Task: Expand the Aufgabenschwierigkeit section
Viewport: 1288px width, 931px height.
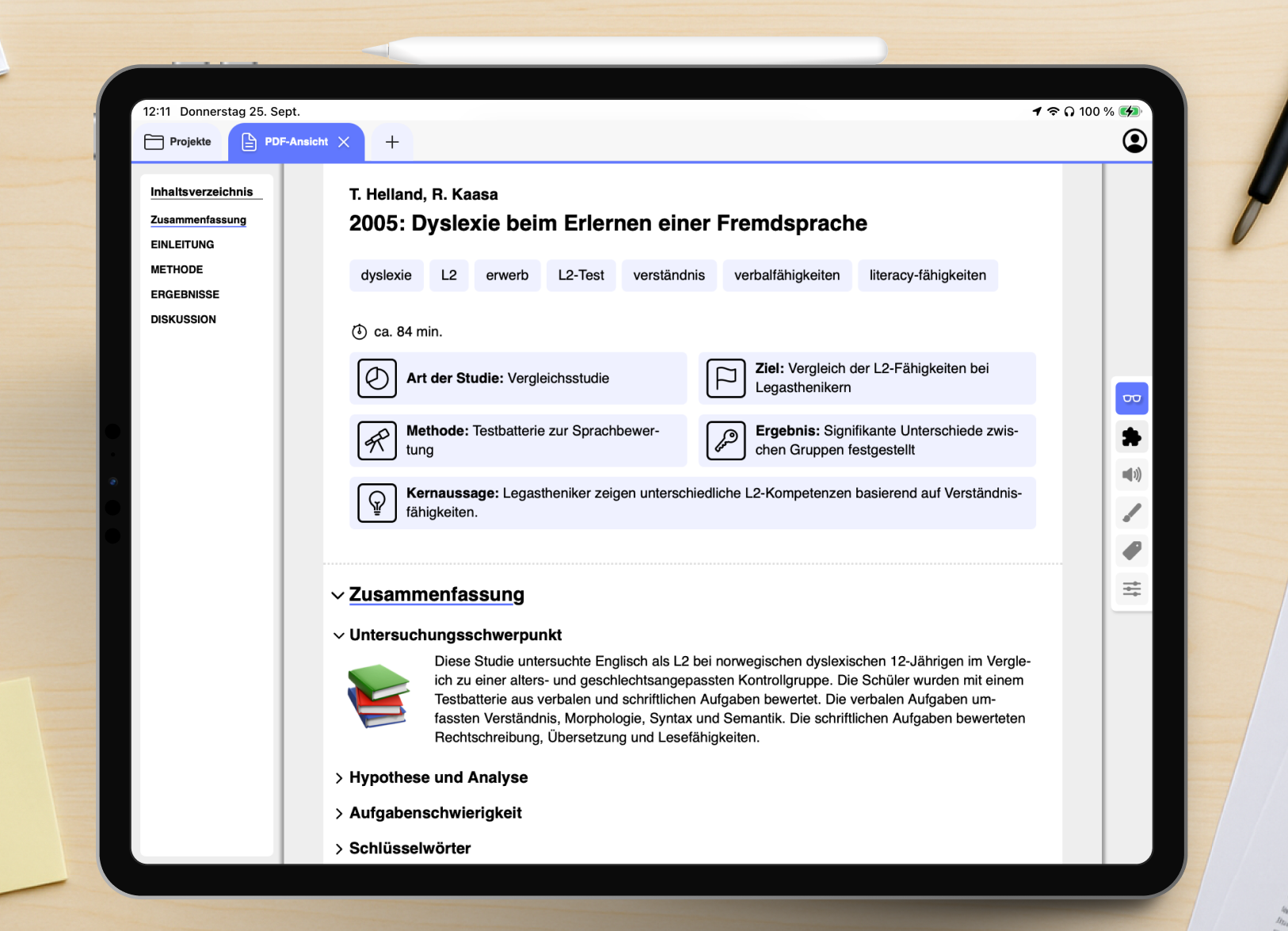Action: [x=339, y=814]
